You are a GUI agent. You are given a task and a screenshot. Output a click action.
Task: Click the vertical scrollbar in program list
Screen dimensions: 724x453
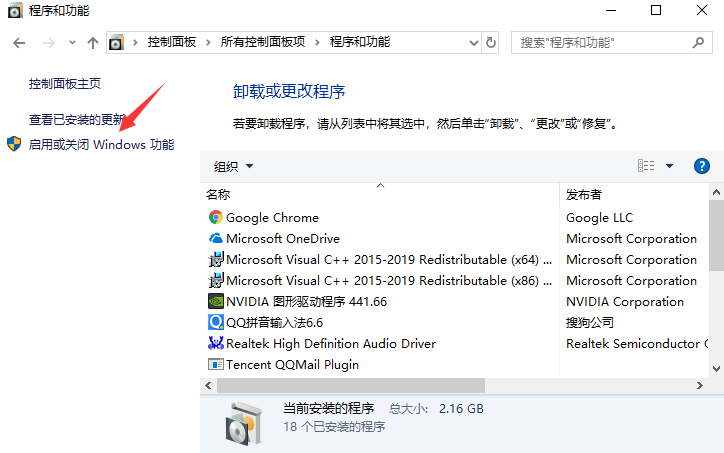click(716, 235)
